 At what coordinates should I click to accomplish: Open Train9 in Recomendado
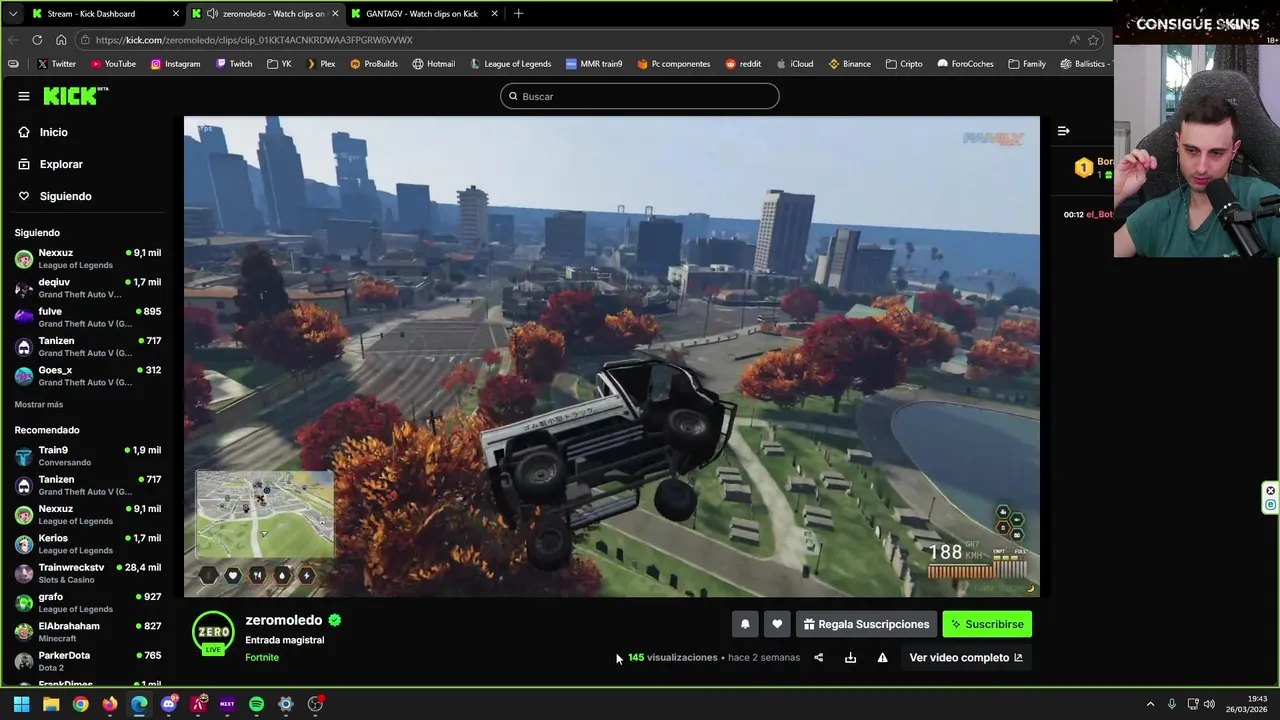pyautogui.click(x=88, y=456)
